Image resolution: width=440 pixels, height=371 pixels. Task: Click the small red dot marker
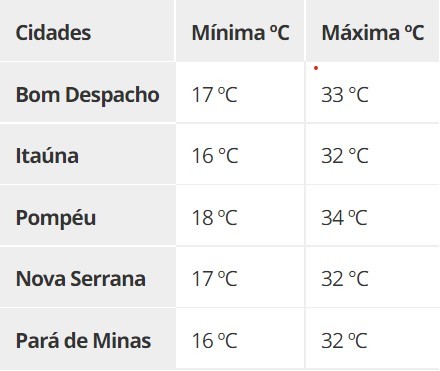pos(316,68)
